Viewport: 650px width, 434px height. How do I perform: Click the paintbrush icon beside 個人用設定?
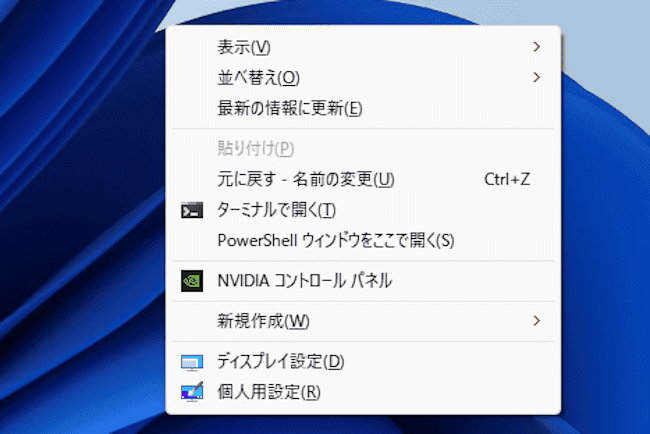pyautogui.click(x=192, y=392)
